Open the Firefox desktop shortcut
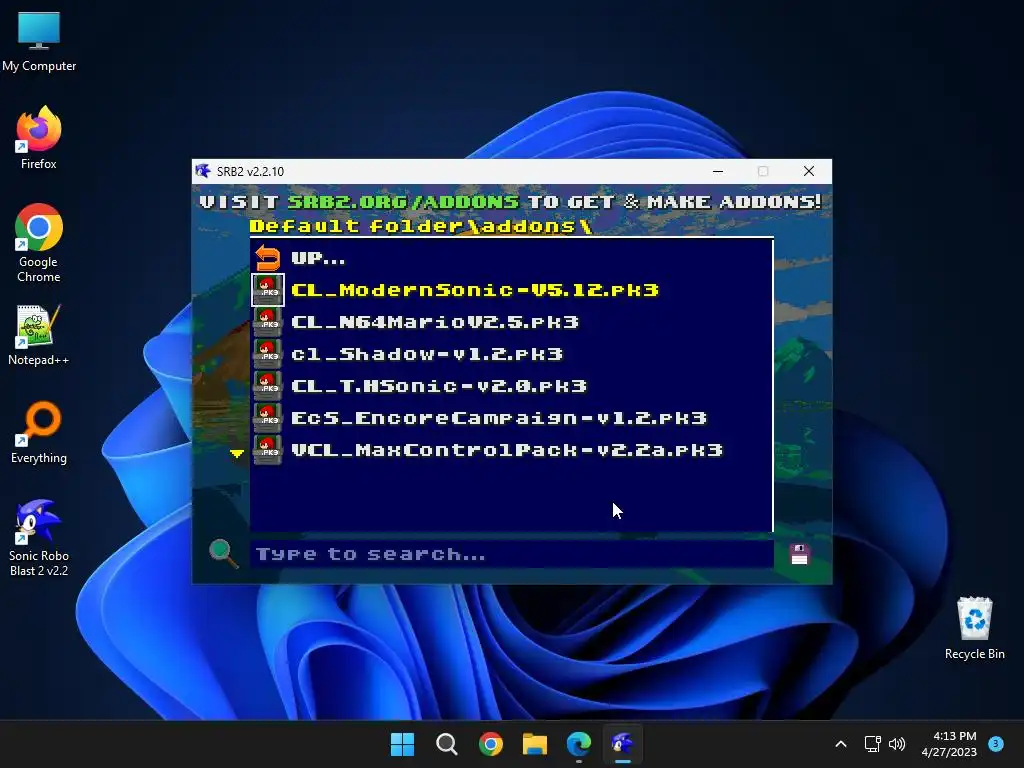Image resolution: width=1024 pixels, height=768 pixels. pyautogui.click(x=39, y=138)
